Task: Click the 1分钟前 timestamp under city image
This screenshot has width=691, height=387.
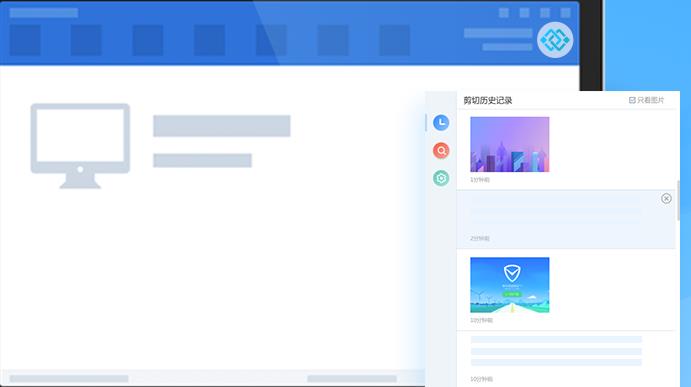Action: click(480, 180)
